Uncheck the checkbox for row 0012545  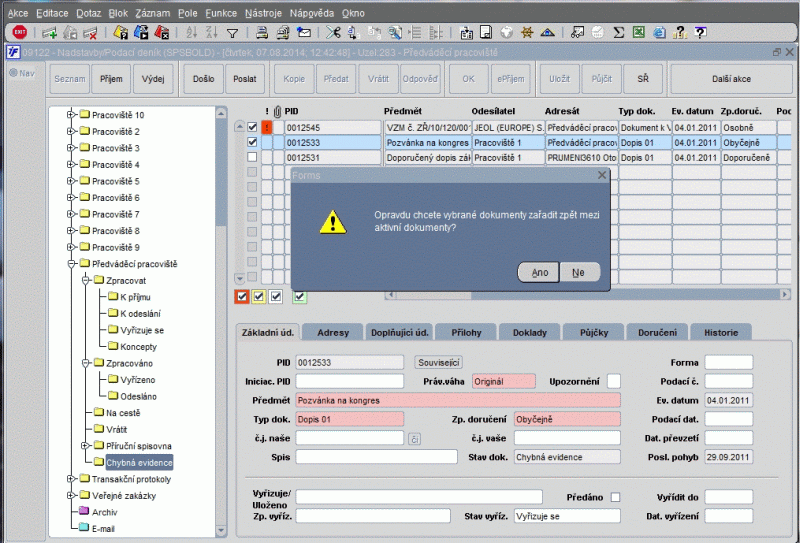click(x=252, y=127)
